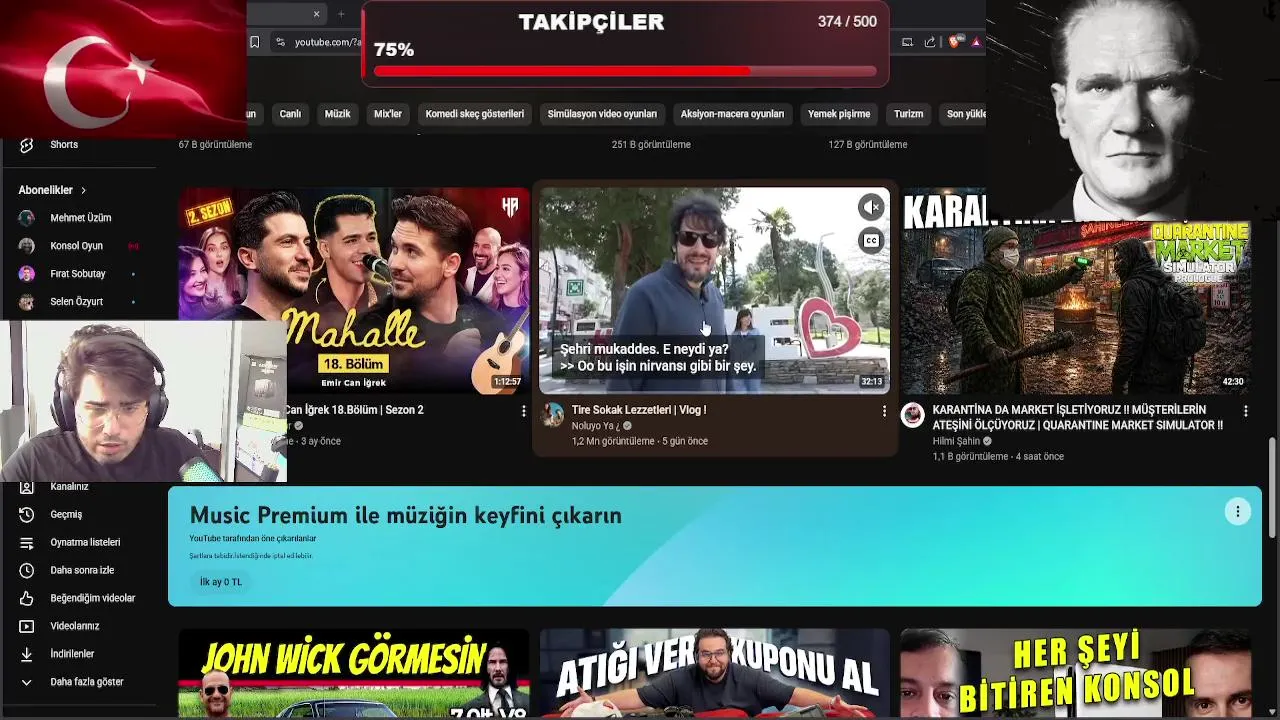The width and height of the screenshot is (1280, 720).
Task: Select Aksiyon-macera oyunları chip
Action: (x=732, y=114)
